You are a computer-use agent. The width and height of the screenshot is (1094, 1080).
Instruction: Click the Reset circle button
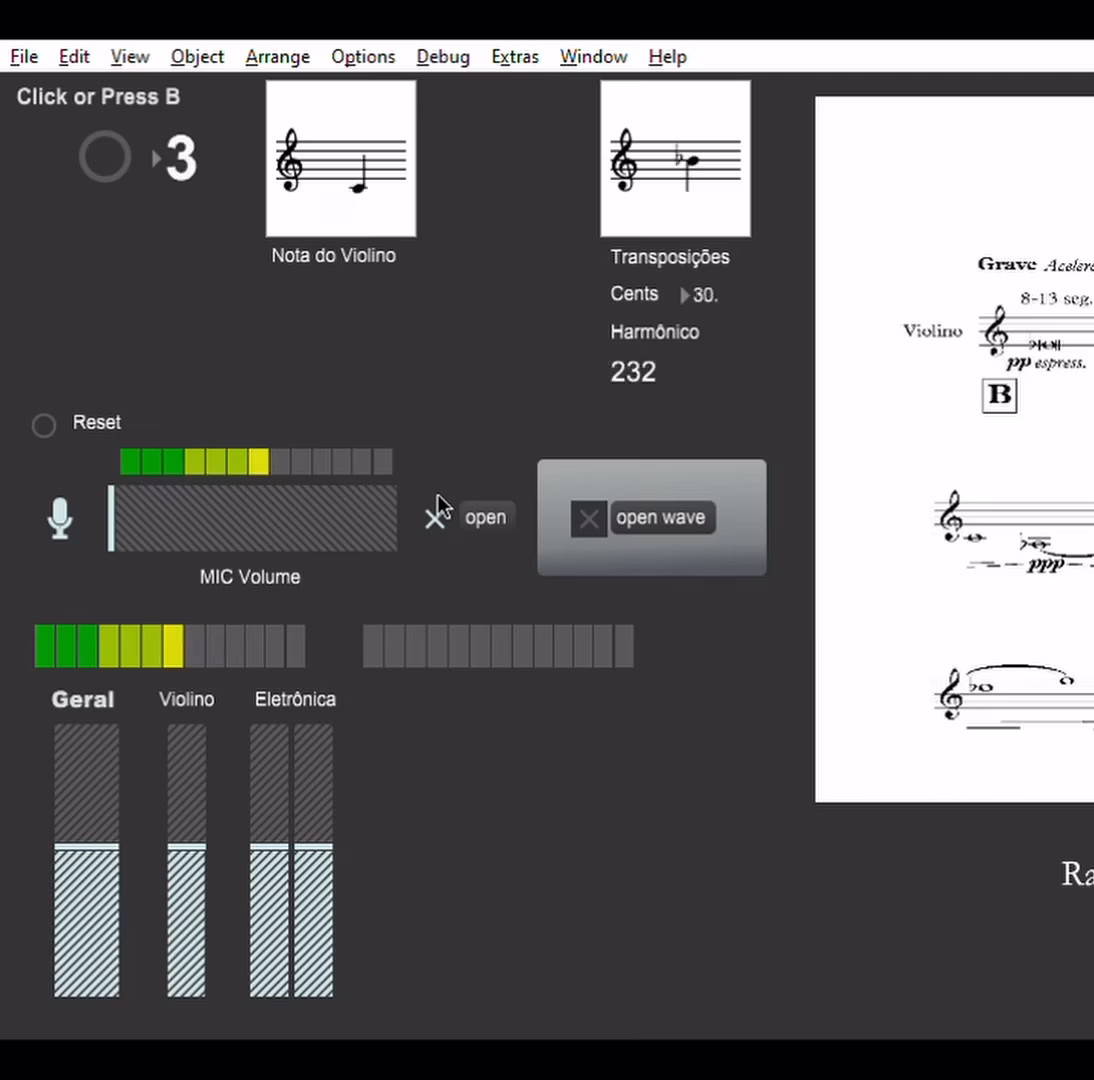tap(44, 425)
